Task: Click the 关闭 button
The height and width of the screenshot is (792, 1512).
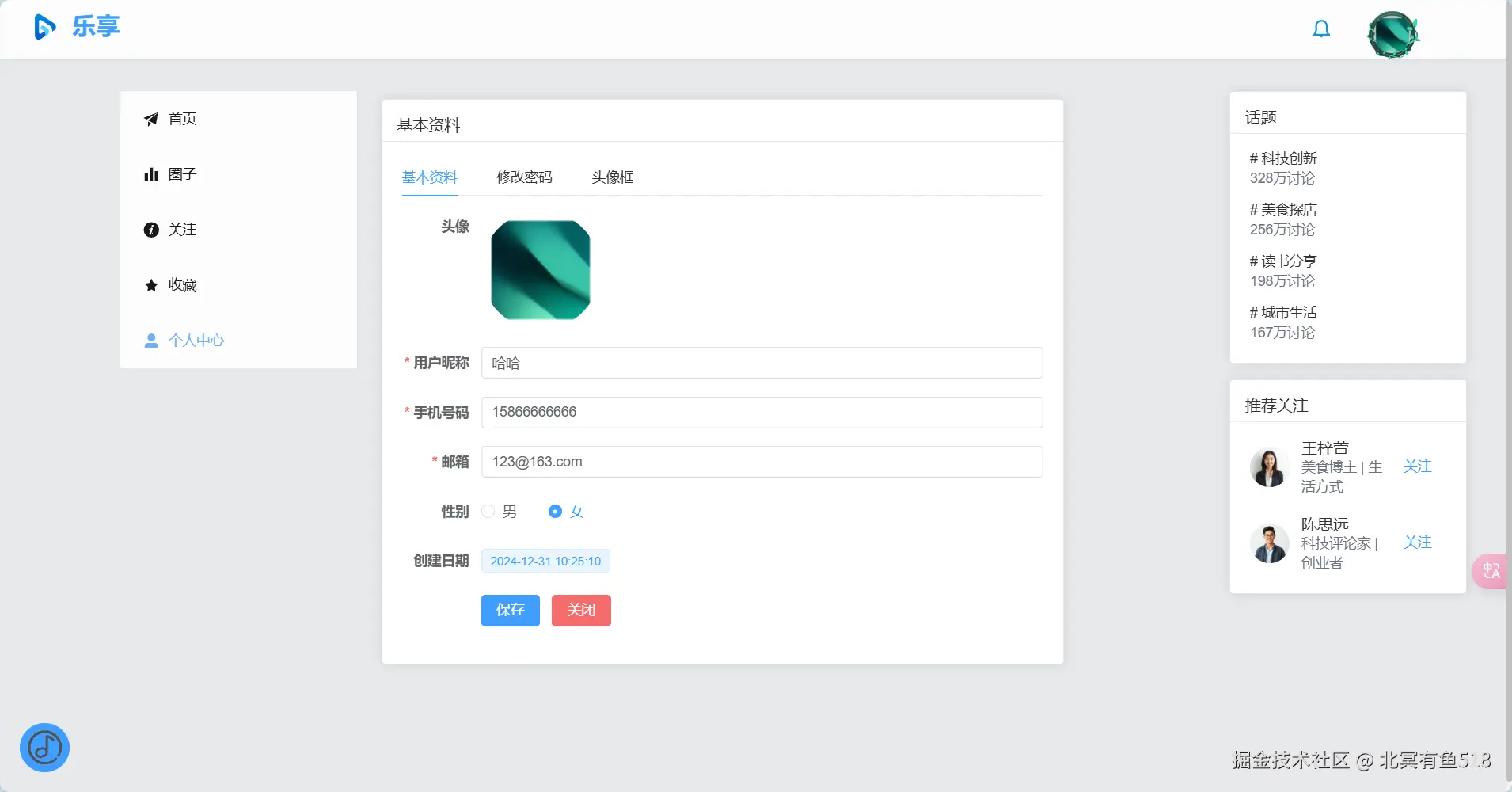Action: (x=581, y=611)
